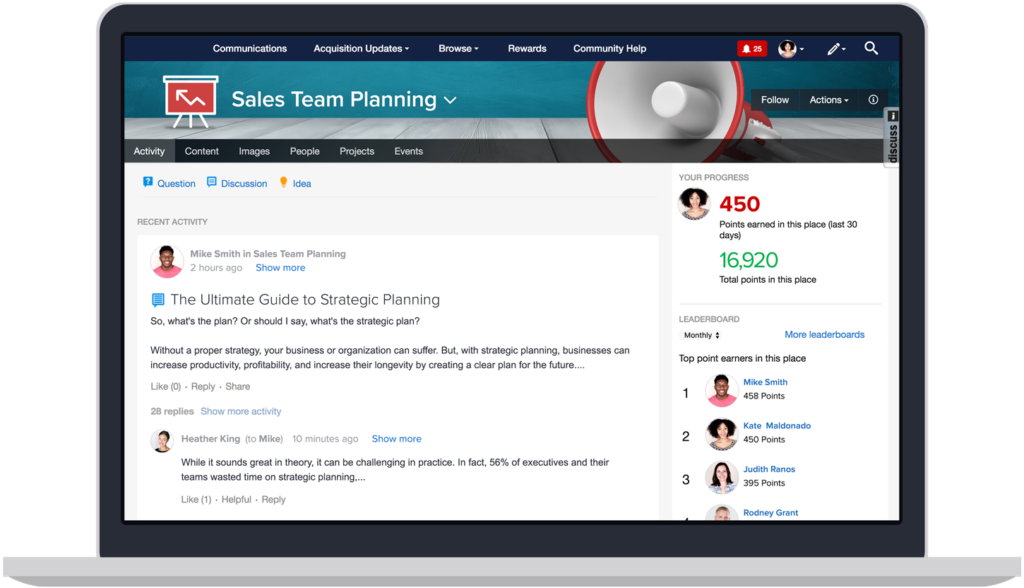Follow the Sales Team Planning place
The height and width of the screenshot is (588, 1024).
click(x=774, y=100)
